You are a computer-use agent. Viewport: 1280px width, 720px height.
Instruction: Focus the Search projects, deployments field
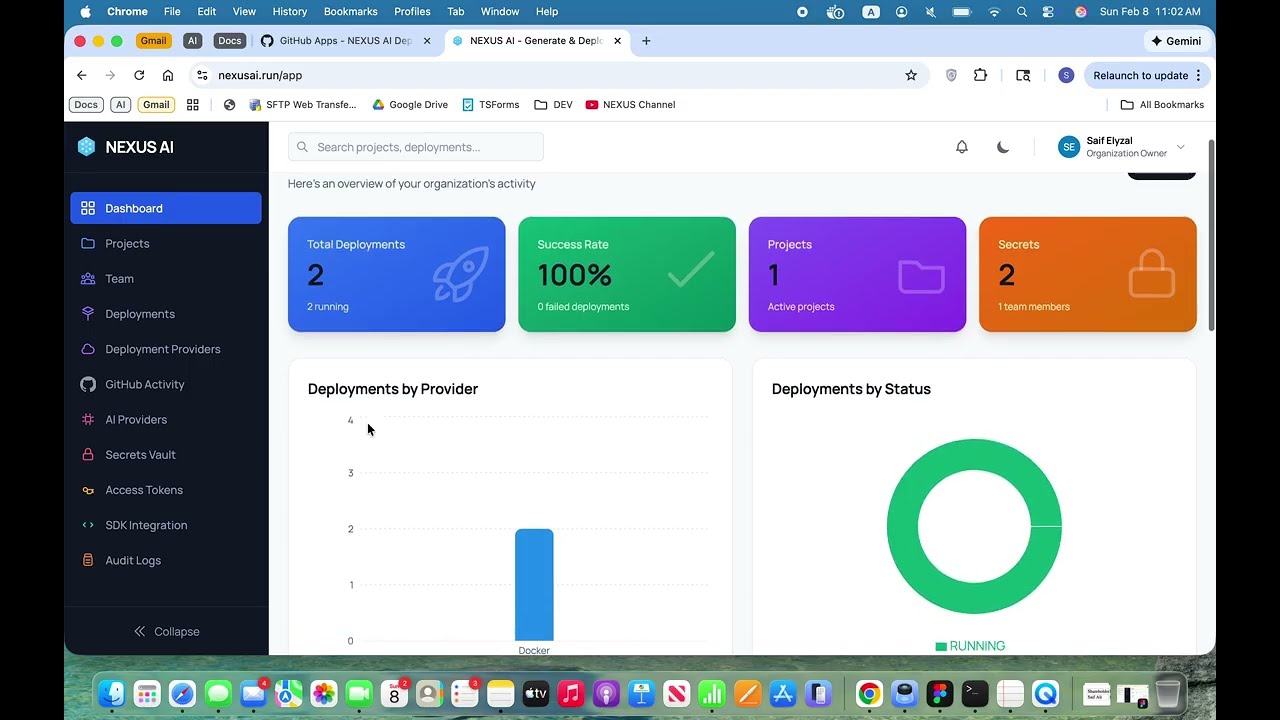pos(416,147)
